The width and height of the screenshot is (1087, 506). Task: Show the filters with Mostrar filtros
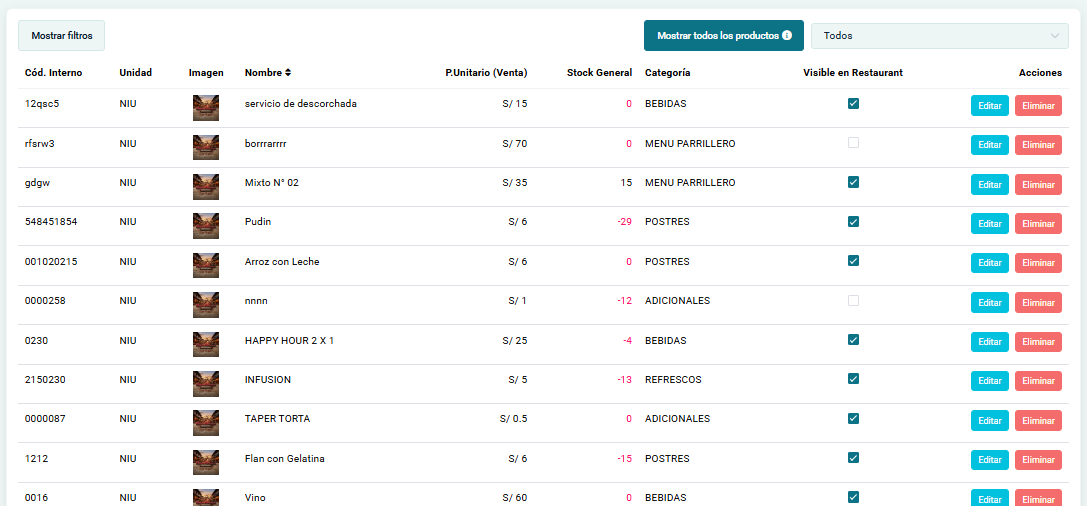[x=62, y=35]
